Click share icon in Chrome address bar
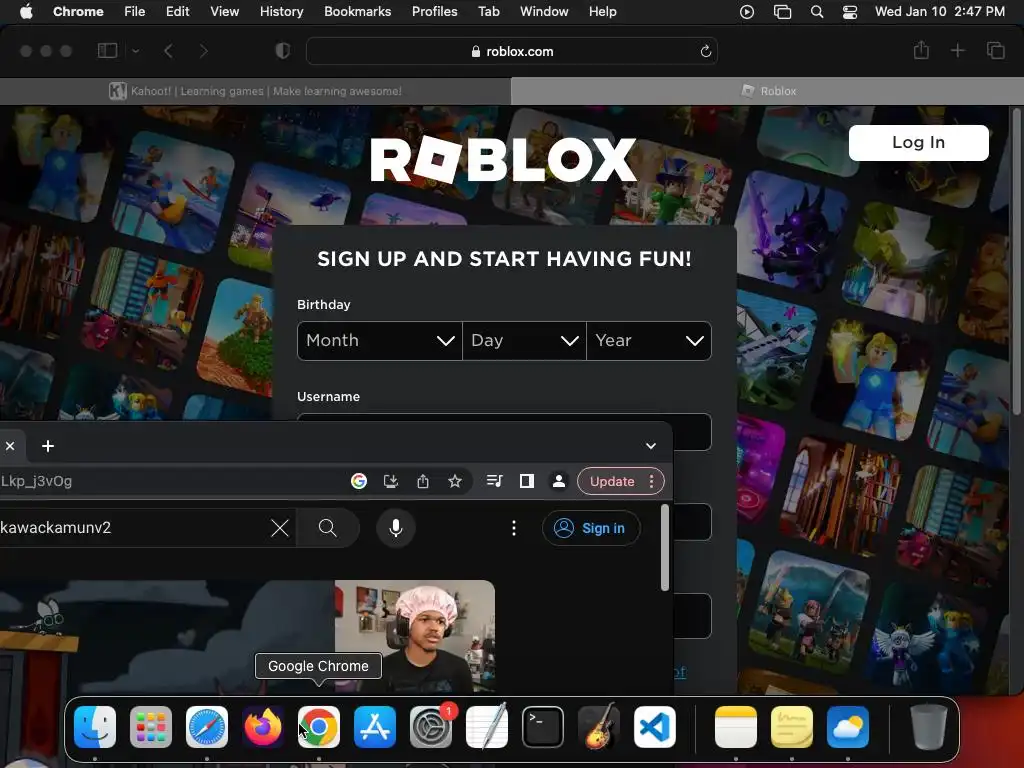 coord(423,481)
